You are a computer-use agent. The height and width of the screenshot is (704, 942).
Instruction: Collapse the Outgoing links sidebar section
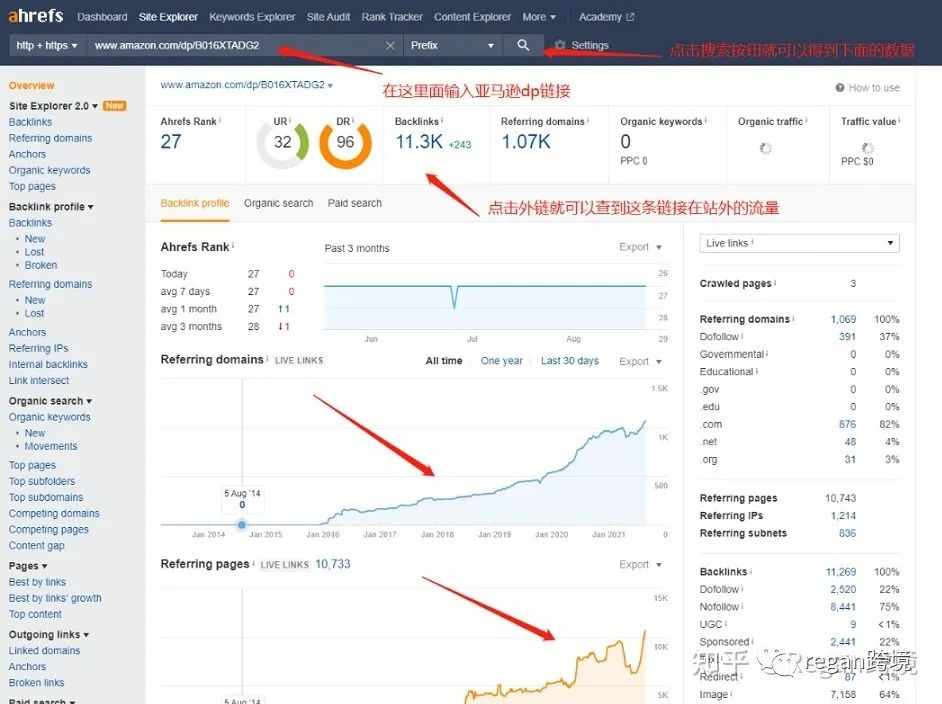49,634
